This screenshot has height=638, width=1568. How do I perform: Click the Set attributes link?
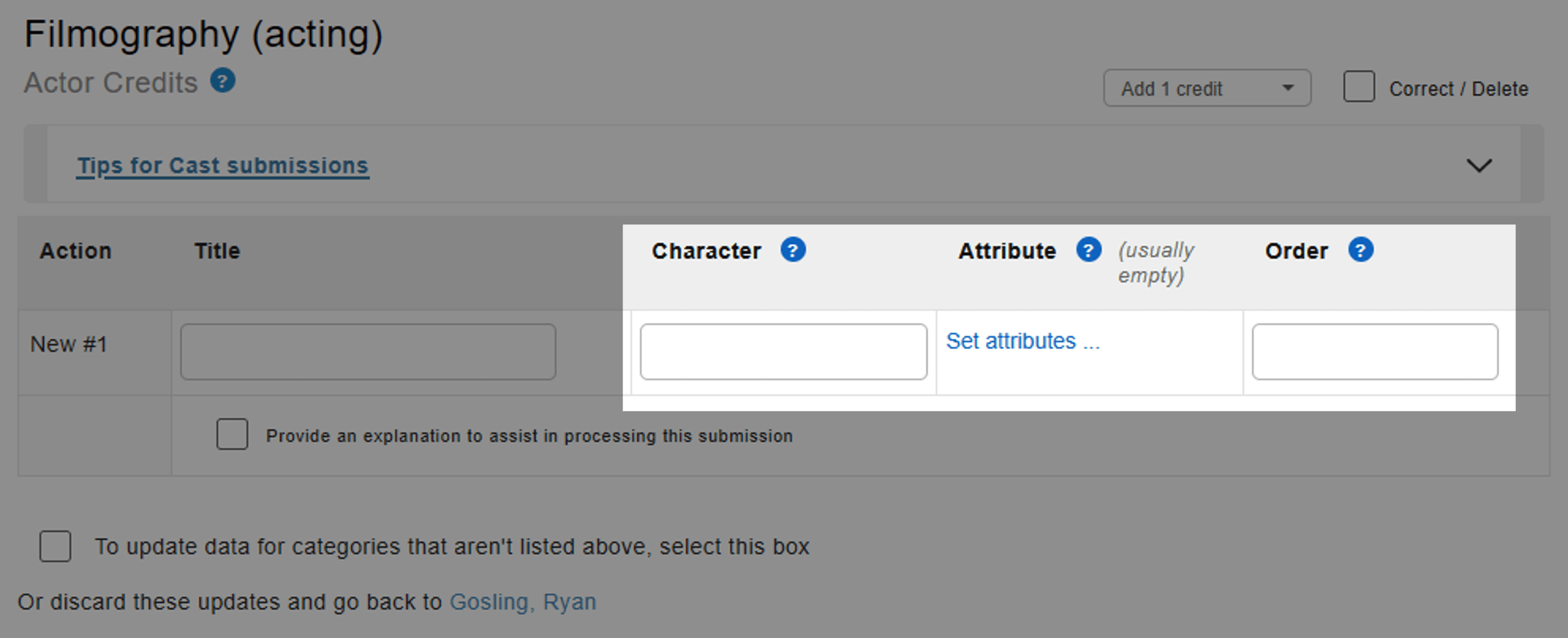(1023, 341)
